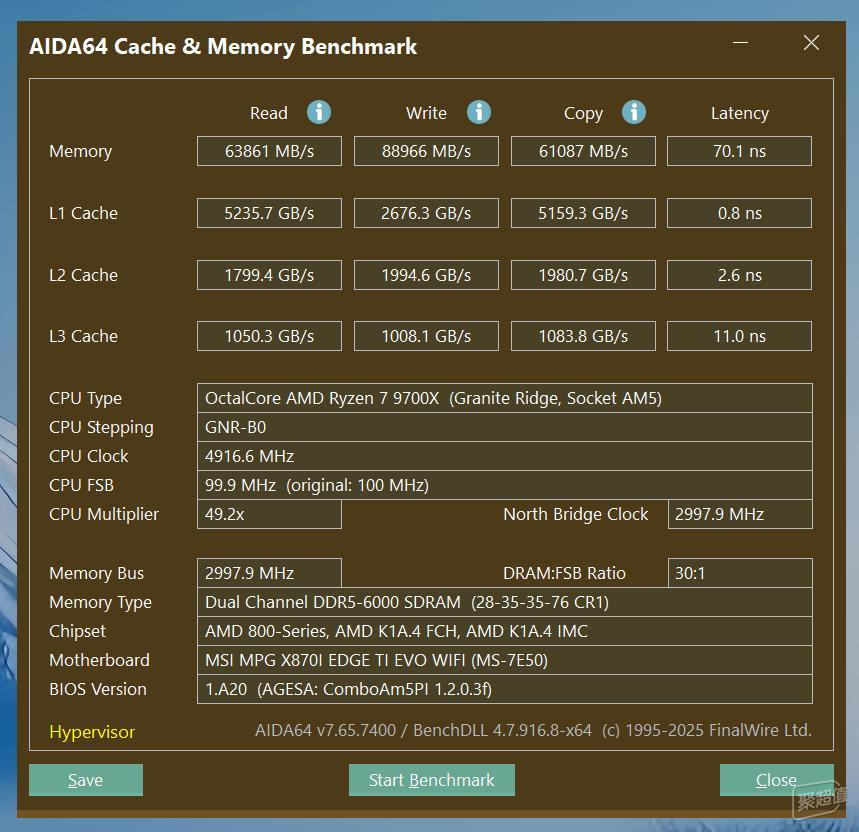Click the yellow Hypervisor label
This screenshot has height=832, width=859.
click(x=91, y=731)
